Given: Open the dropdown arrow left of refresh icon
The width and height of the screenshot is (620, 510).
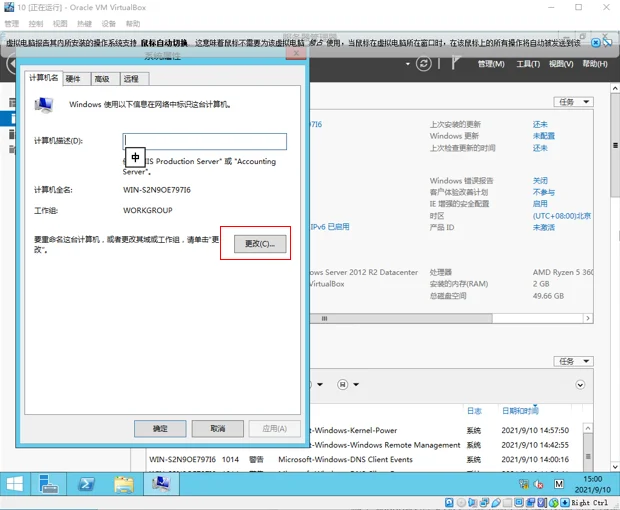Looking at the screenshot, I should [x=408, y=64].
